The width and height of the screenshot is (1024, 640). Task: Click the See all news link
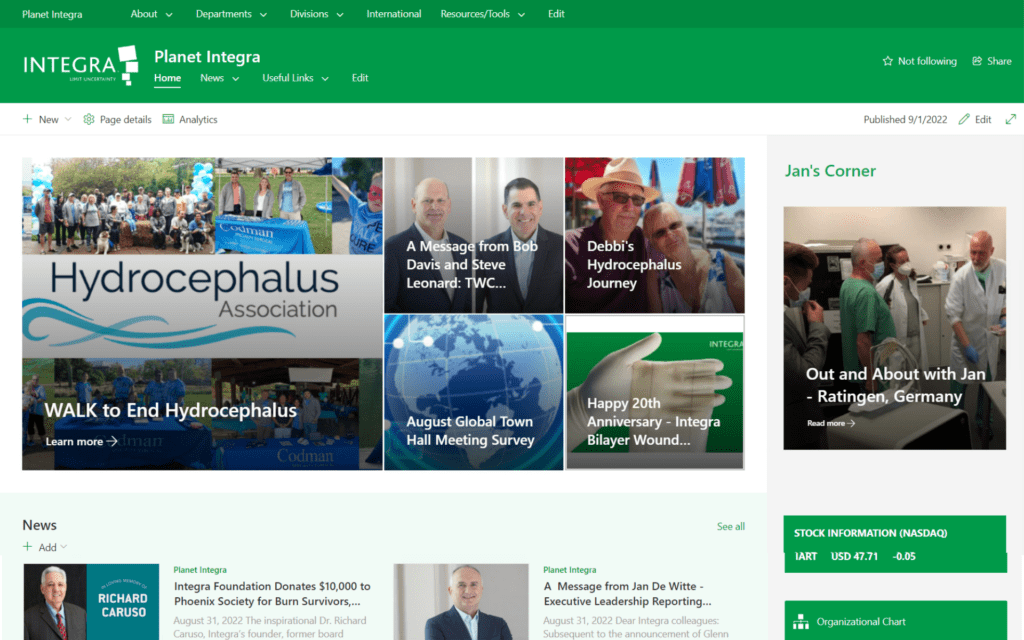(730, 526)
